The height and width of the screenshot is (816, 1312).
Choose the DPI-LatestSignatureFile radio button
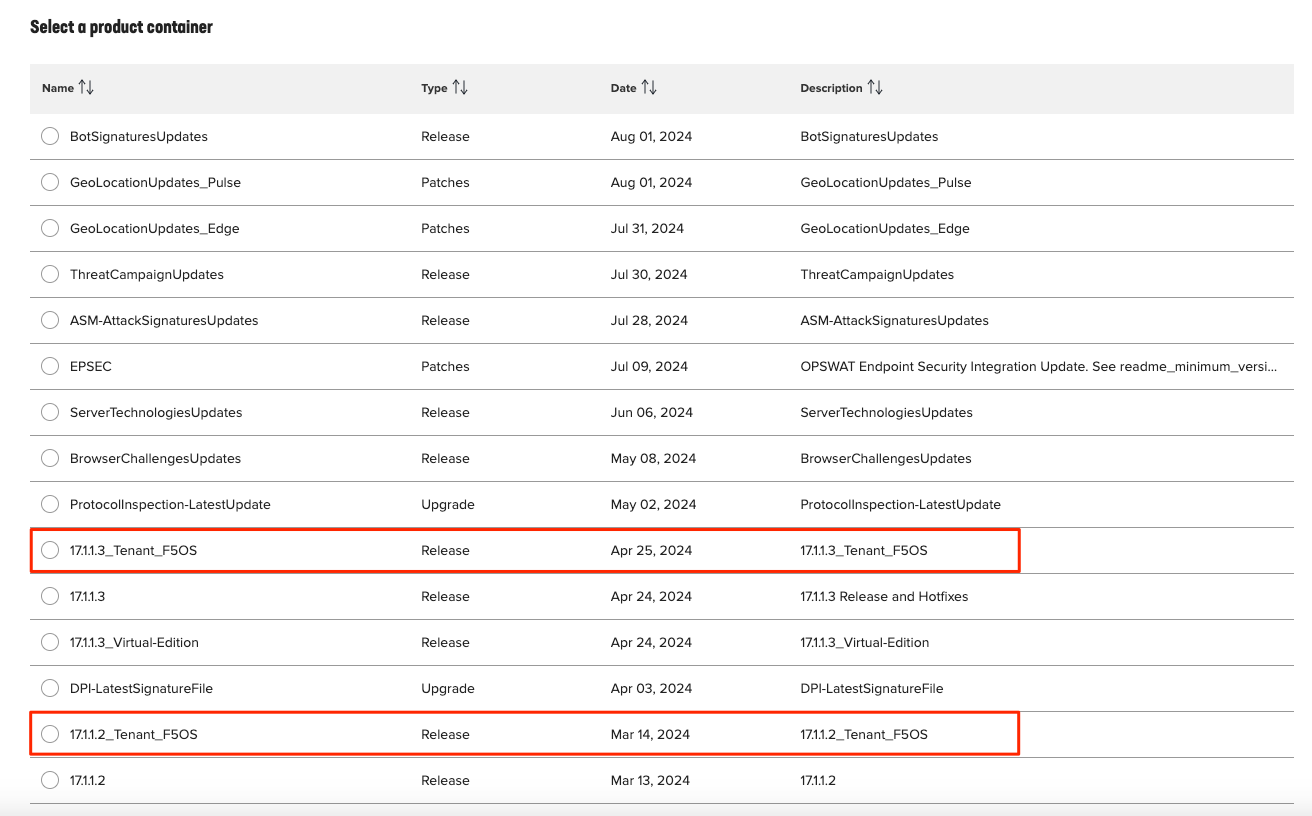point(50,688)
